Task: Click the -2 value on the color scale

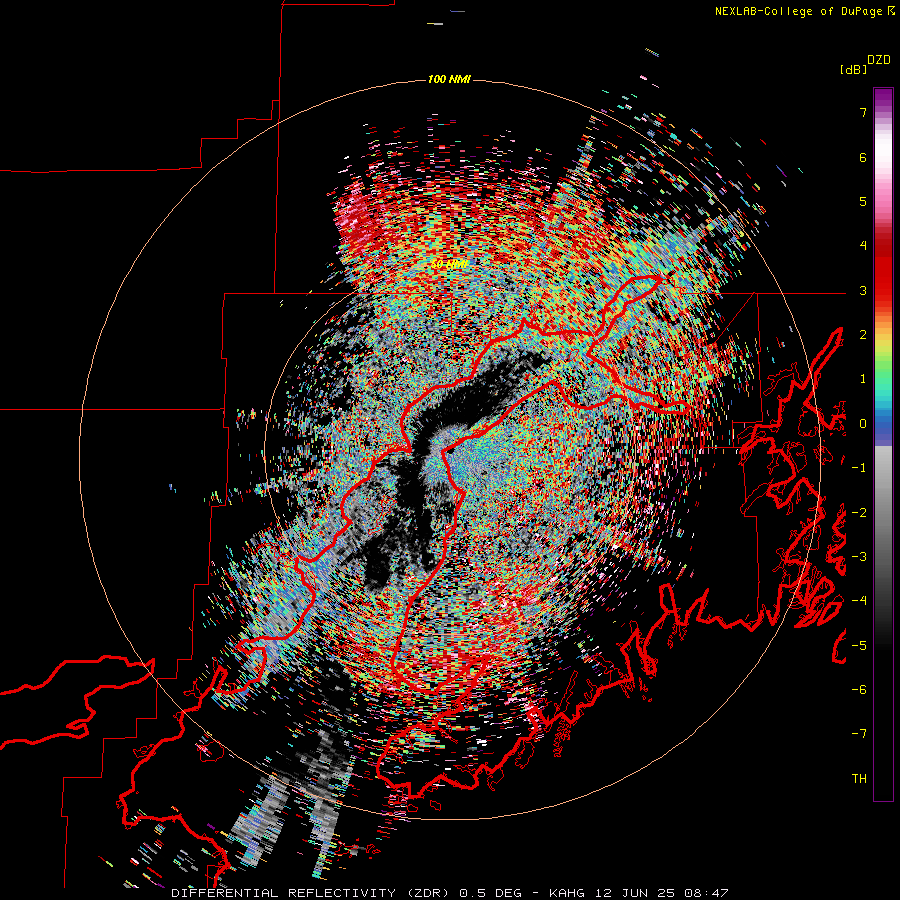Action: click(x=859, y=513)
